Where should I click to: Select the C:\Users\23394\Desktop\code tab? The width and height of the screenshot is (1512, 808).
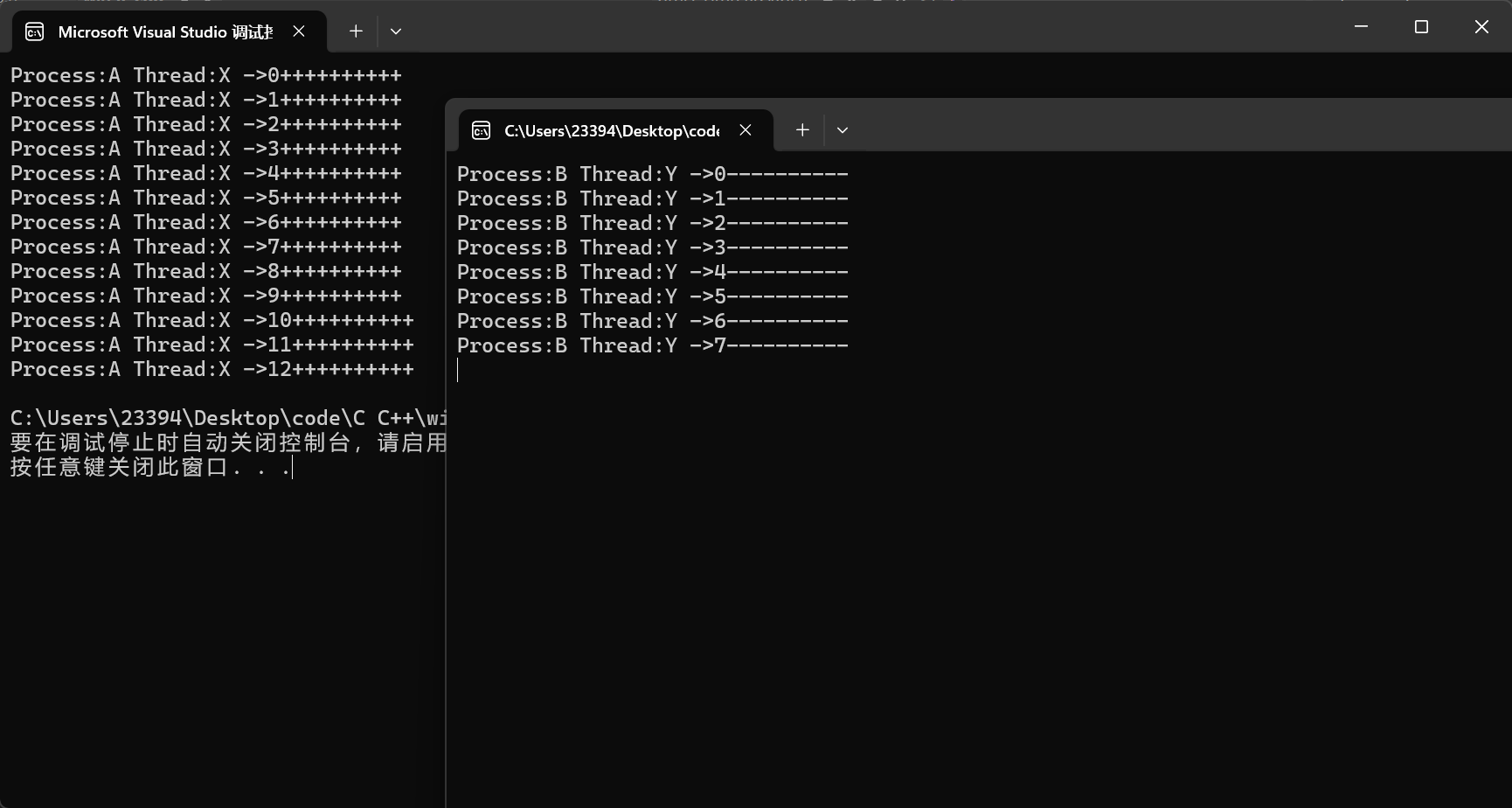click(x=612, y=131)
